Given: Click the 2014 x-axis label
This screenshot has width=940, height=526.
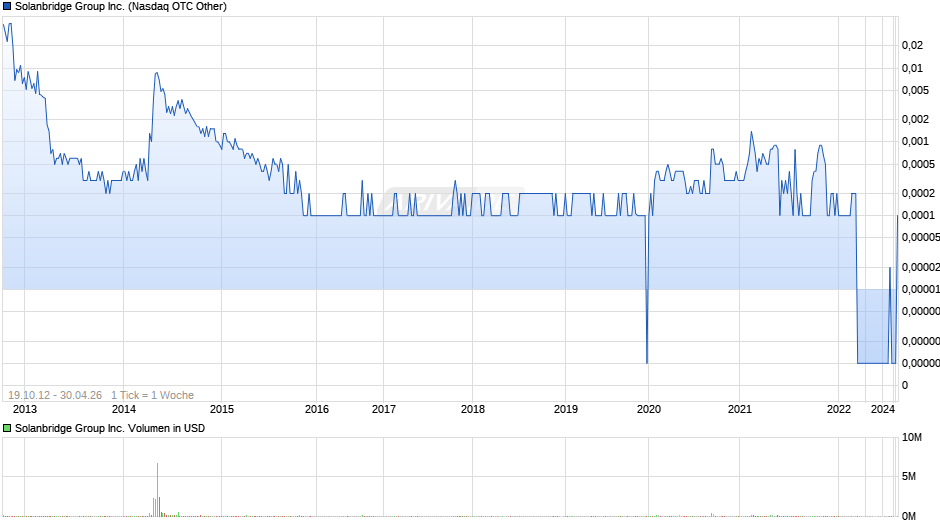Looking at the screenshot, I should point(123,409).
